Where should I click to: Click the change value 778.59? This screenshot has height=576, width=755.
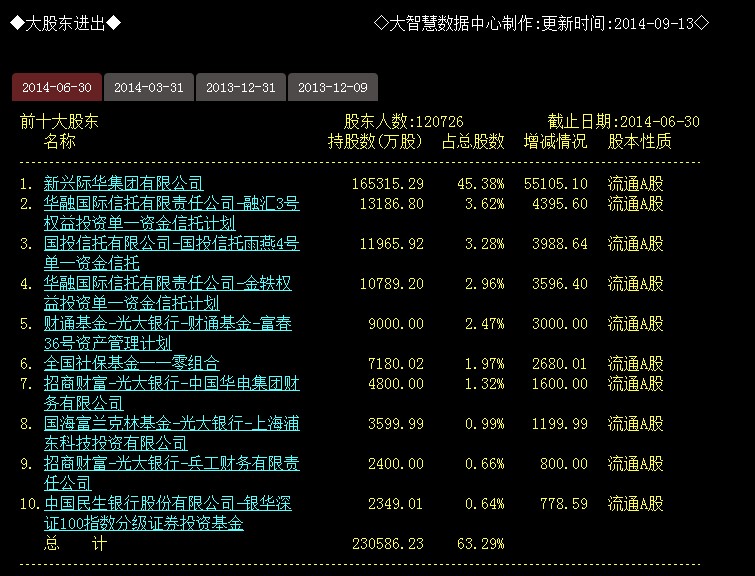[x=563, y=504]
